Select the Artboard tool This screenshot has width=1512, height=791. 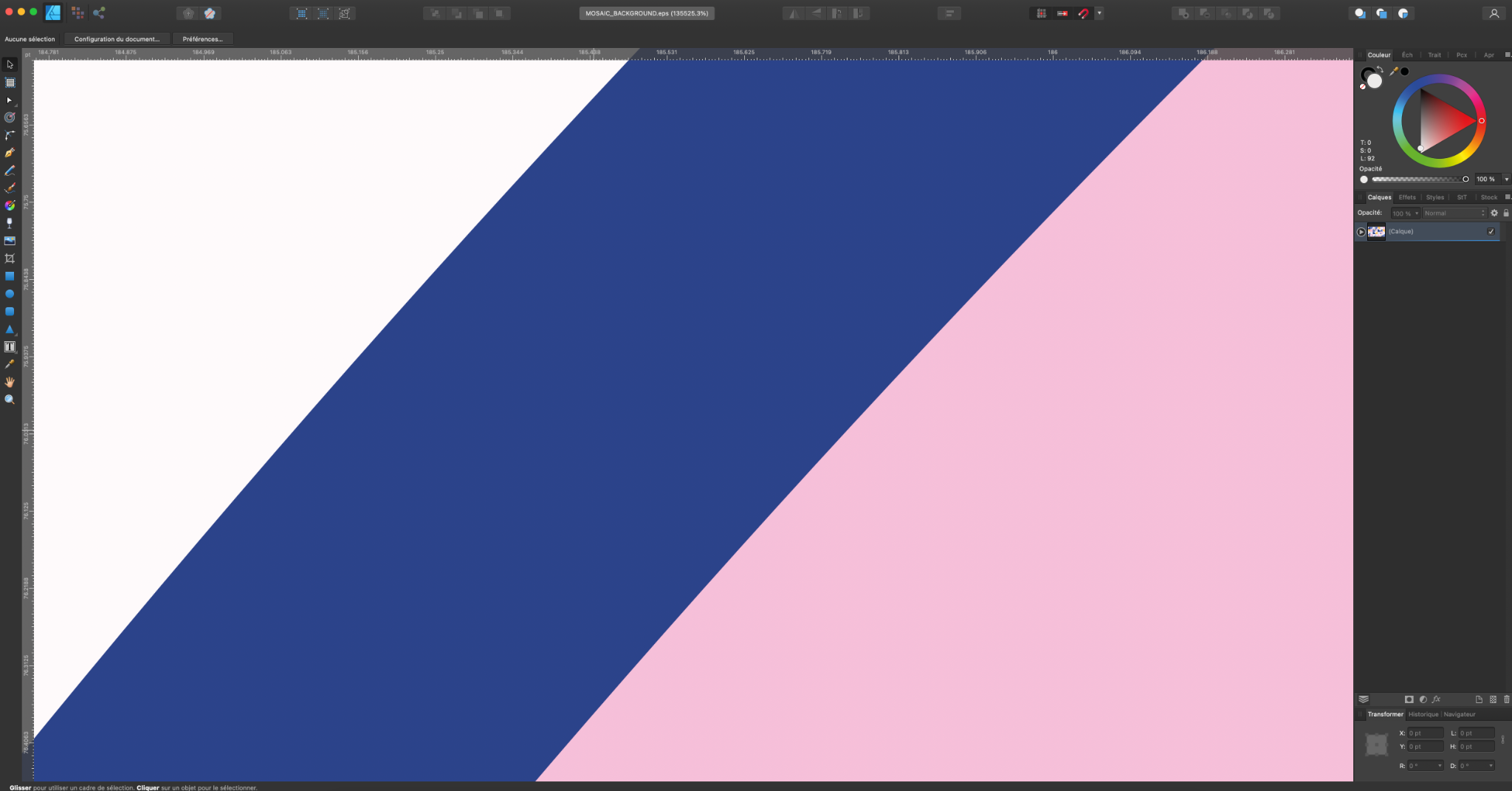pyautogui.click(x=10, y=83)
